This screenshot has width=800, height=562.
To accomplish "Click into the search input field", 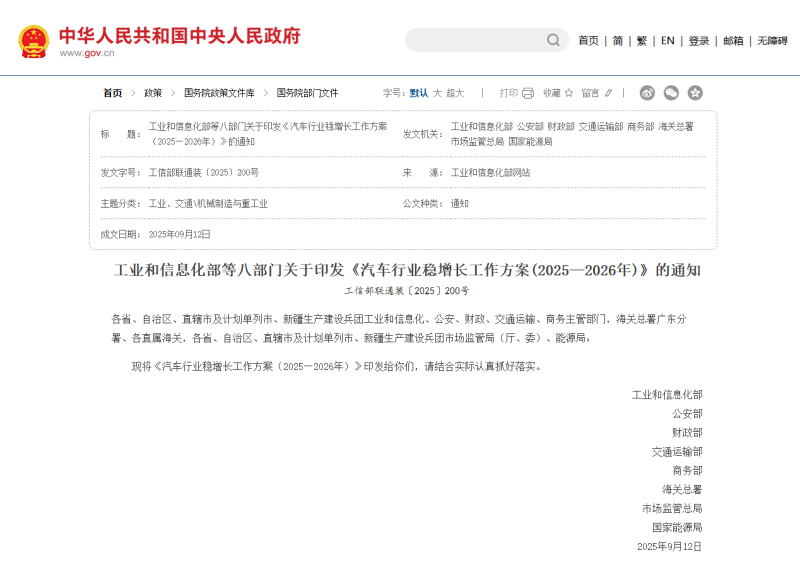I will (x=475, y=40).
